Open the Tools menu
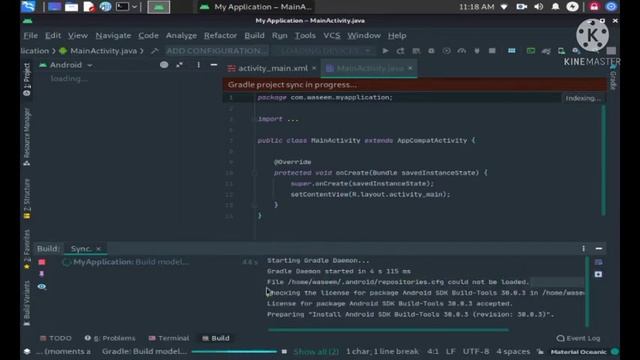This screenshot has width=640, height=360. click(305, 36)
